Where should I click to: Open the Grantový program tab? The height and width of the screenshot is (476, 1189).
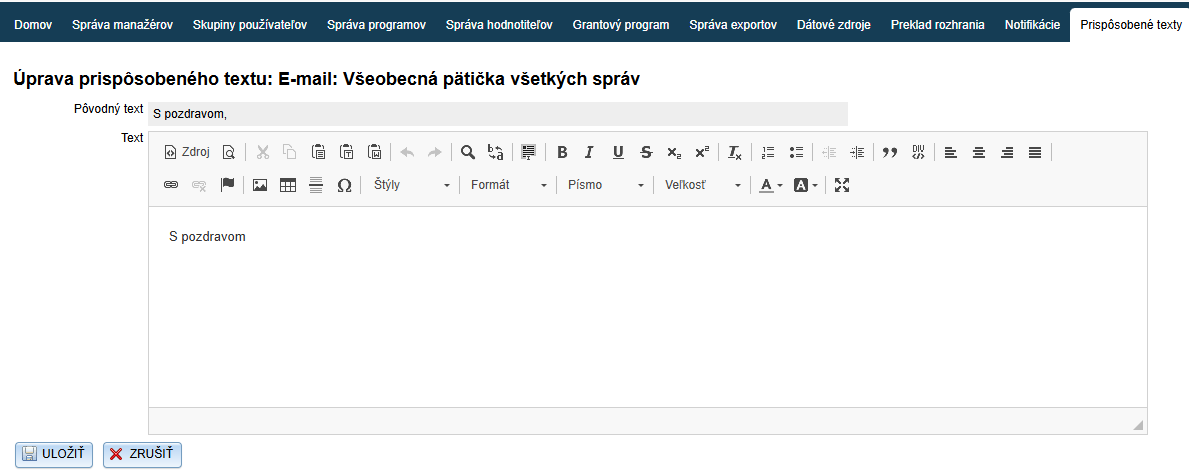(621, 25)
